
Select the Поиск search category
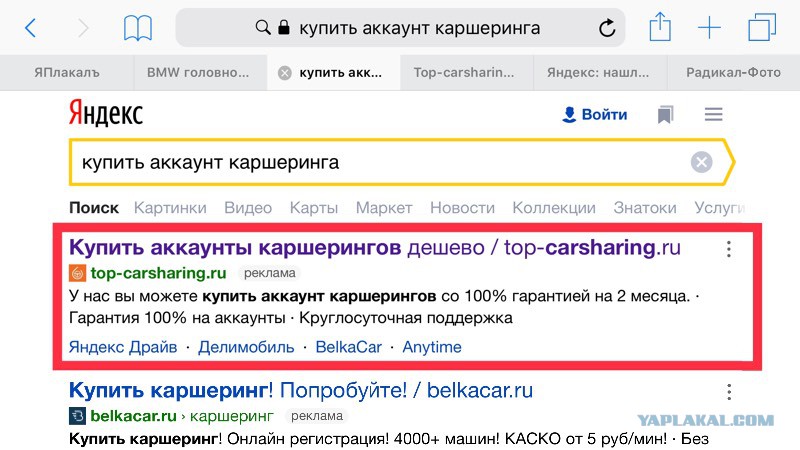pos(94,208)
